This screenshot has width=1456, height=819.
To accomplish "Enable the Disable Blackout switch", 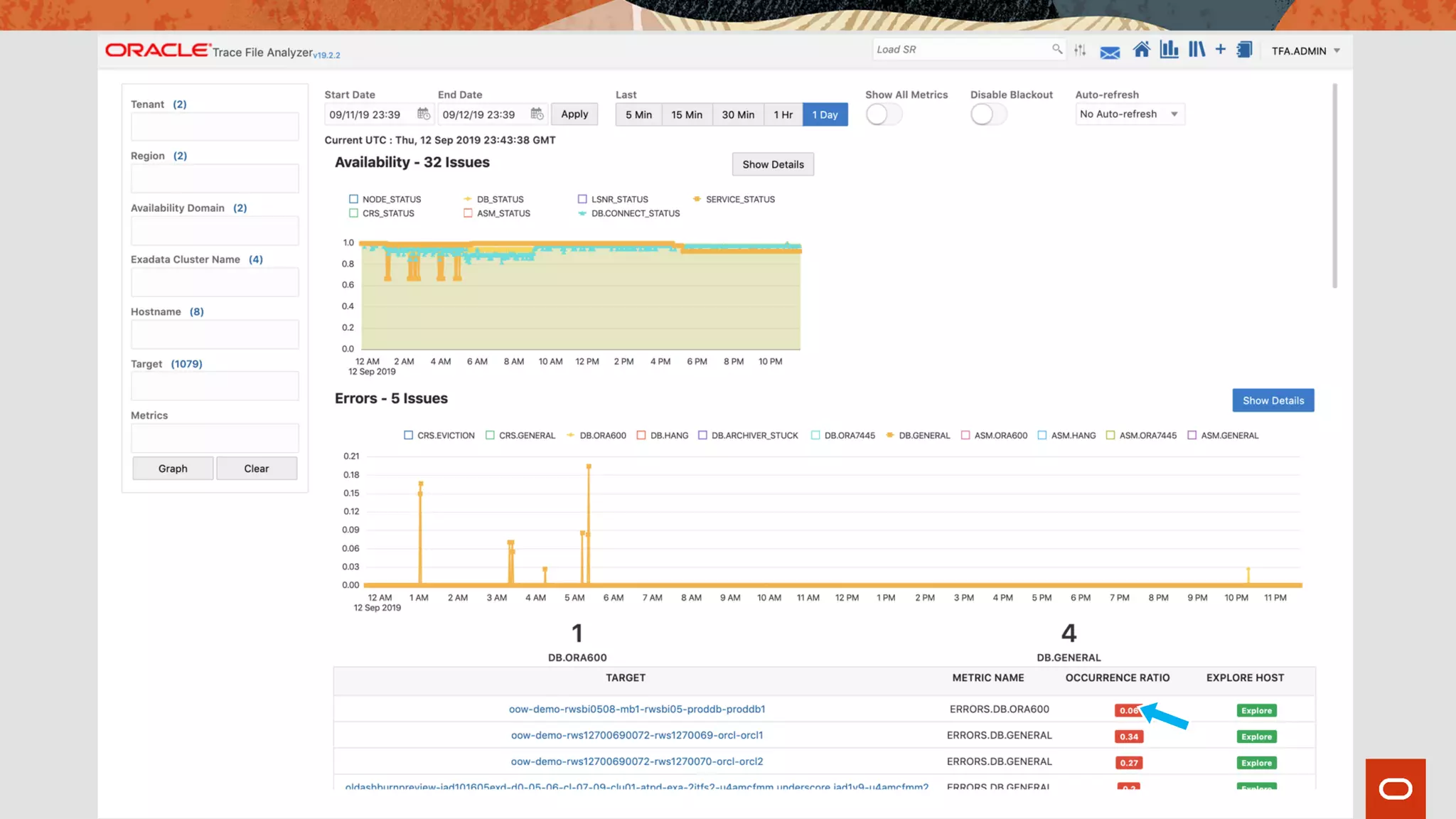I will point(988,114).
